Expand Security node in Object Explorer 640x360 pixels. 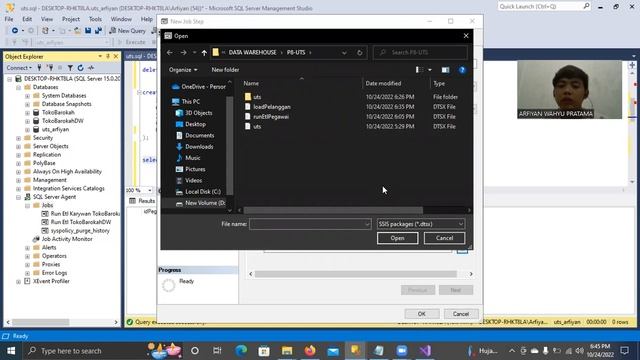tap(18, 138)
